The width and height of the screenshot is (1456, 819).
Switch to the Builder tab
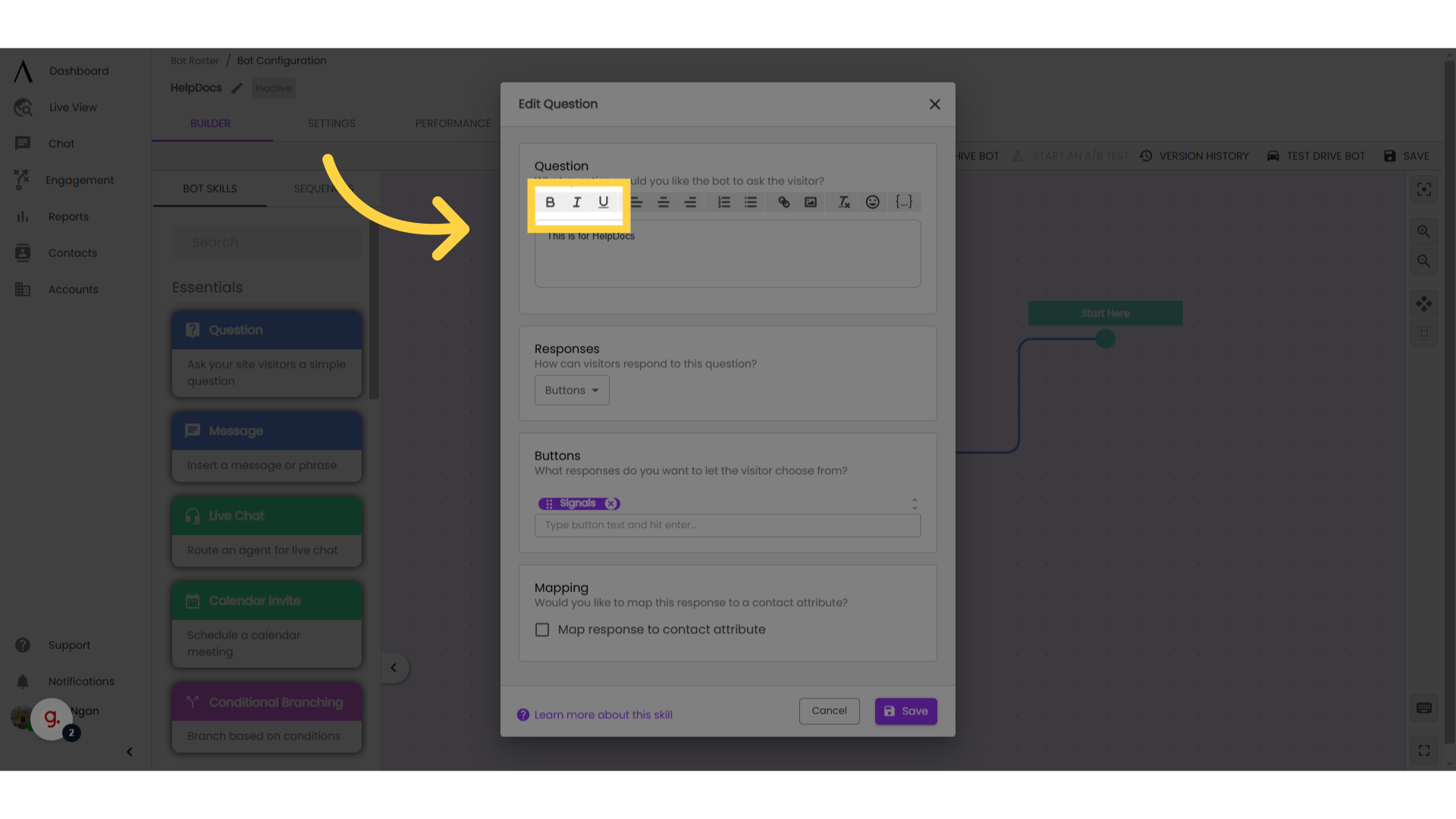pyautogui.click(x=210, y=124)
